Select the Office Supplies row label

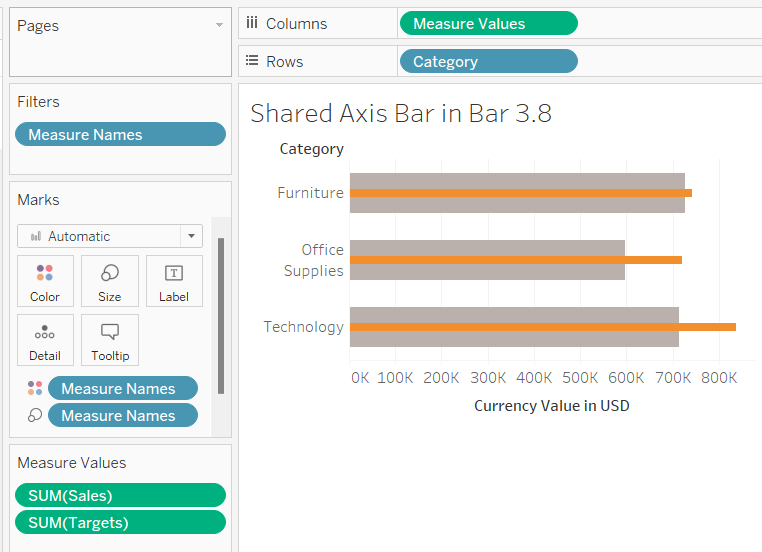[x=313, y=260]
